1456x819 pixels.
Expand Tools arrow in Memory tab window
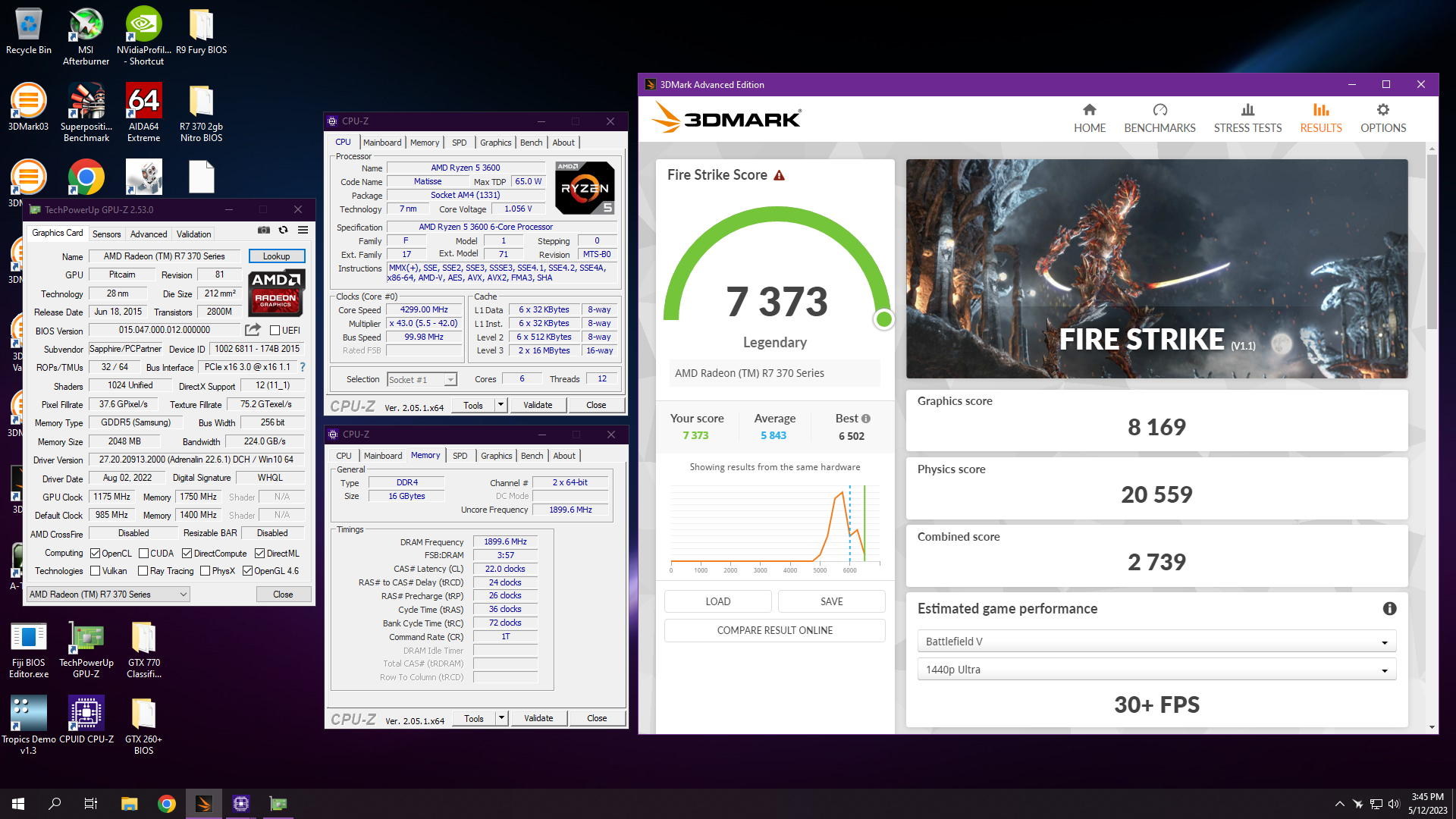(x=501, y=718)
